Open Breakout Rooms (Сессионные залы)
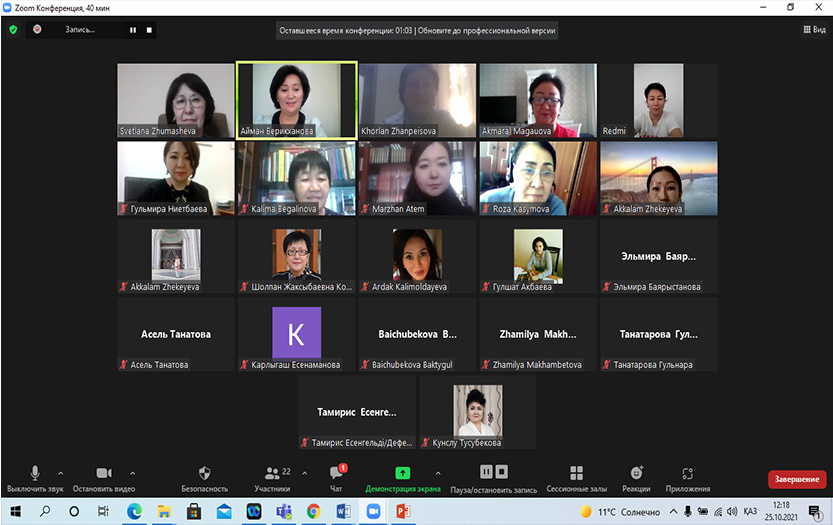 (576, 477)
